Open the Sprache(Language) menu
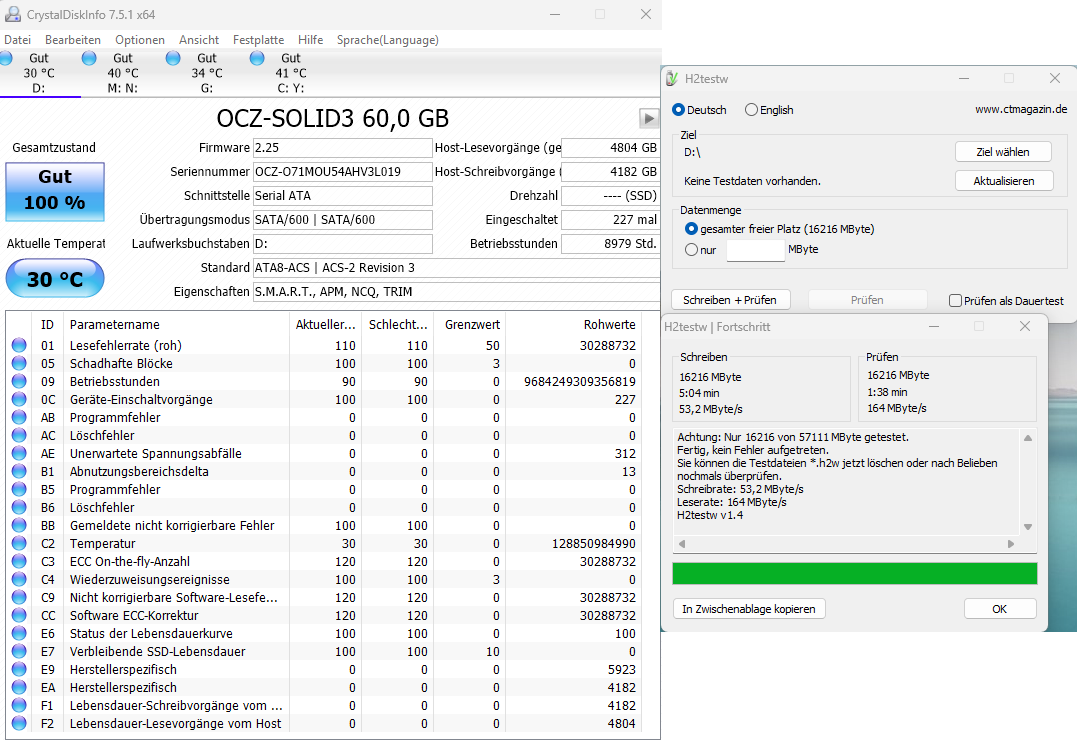The image size is (1079, 740). click(387, 40)
